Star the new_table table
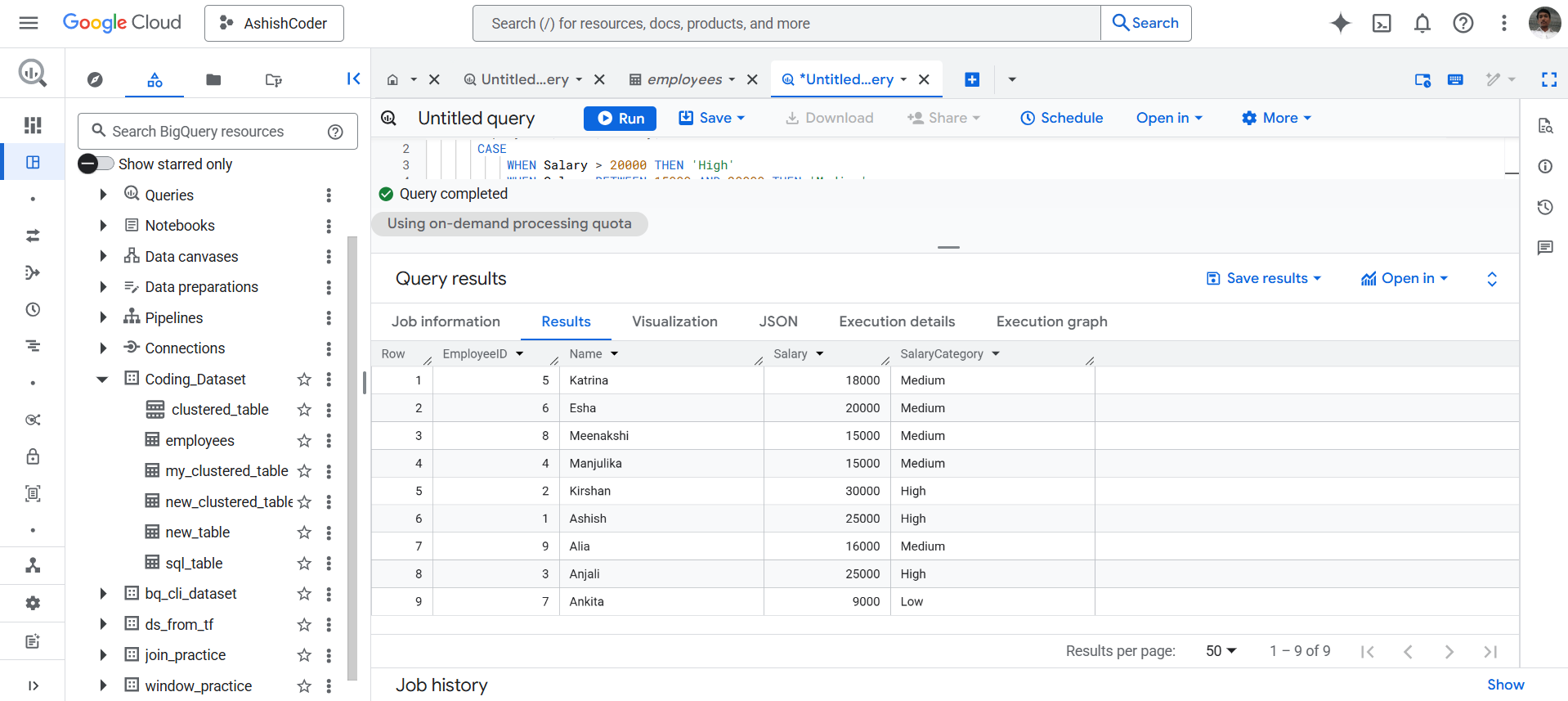 pos(304,532)
